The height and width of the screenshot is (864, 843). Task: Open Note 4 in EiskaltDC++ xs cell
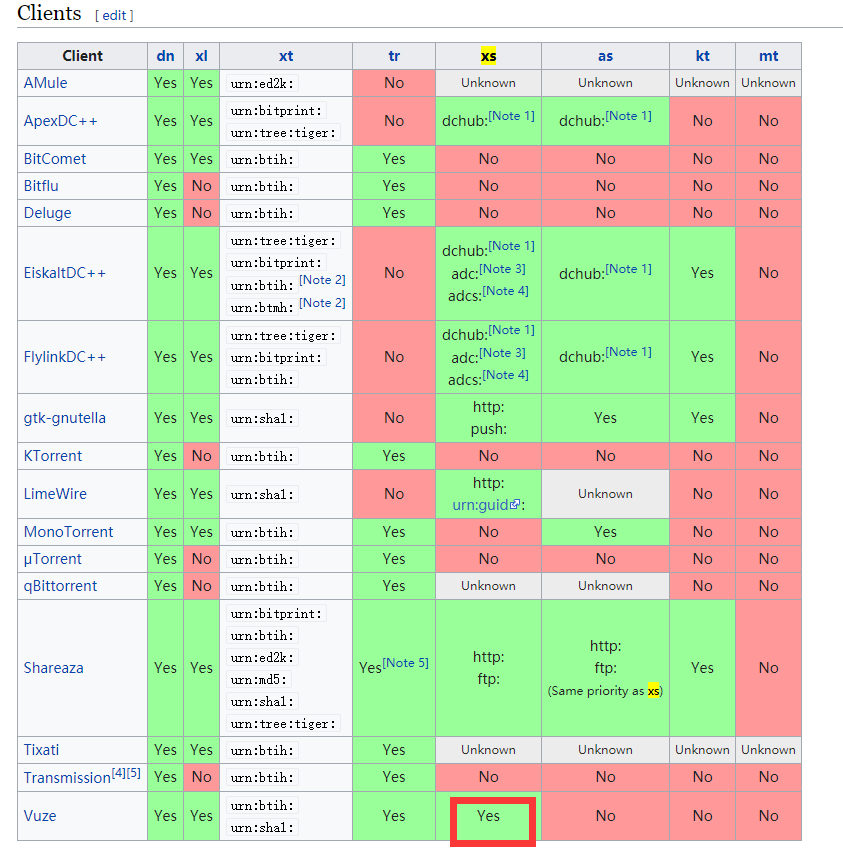pyautogui.click(x=506, y=291)
